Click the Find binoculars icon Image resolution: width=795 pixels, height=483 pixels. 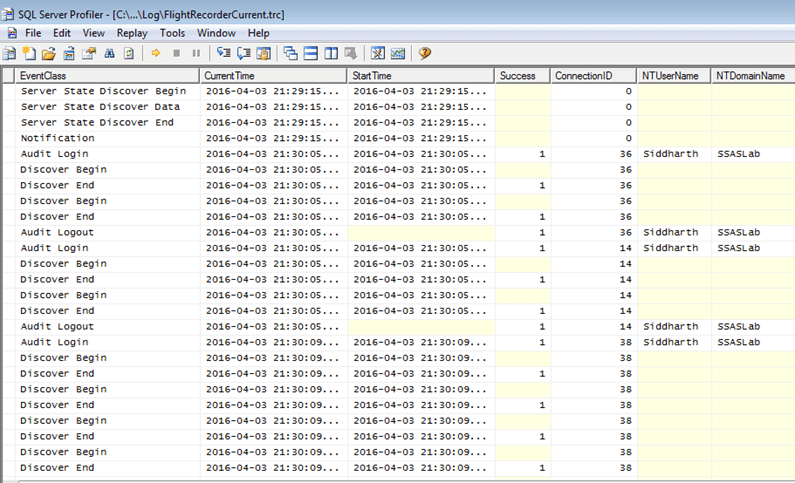click(110, 53)
